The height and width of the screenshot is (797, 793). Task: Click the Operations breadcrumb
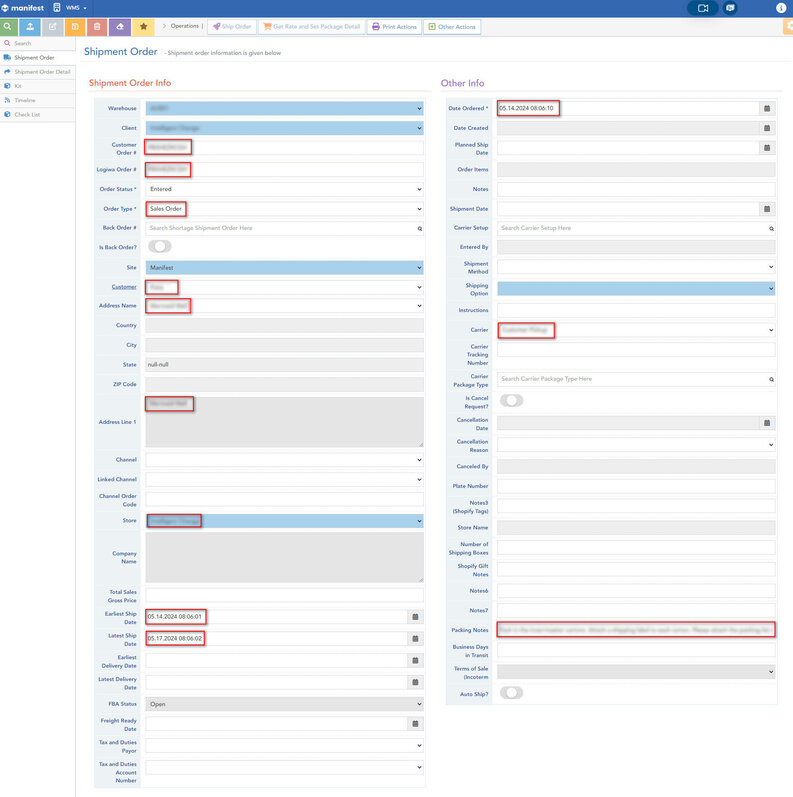(185, 26)
